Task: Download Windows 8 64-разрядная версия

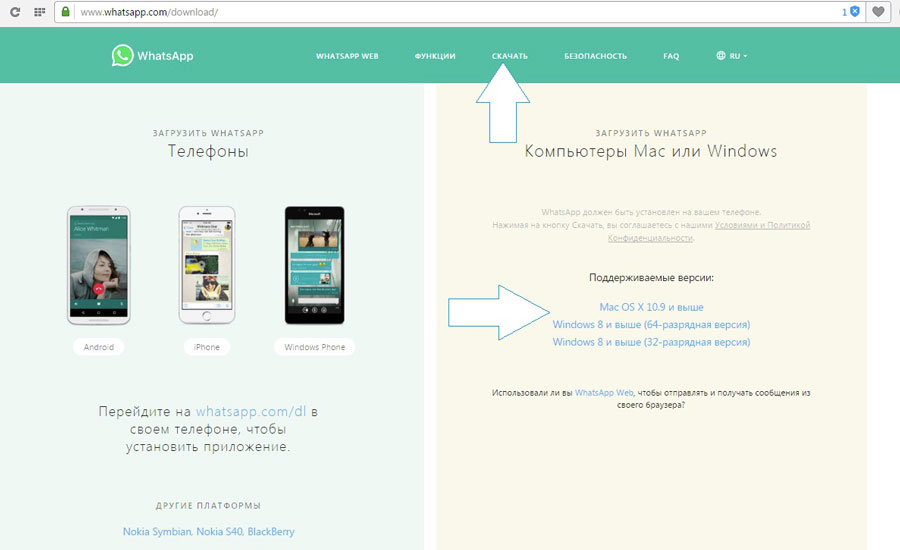Action: tap(651, 324)
